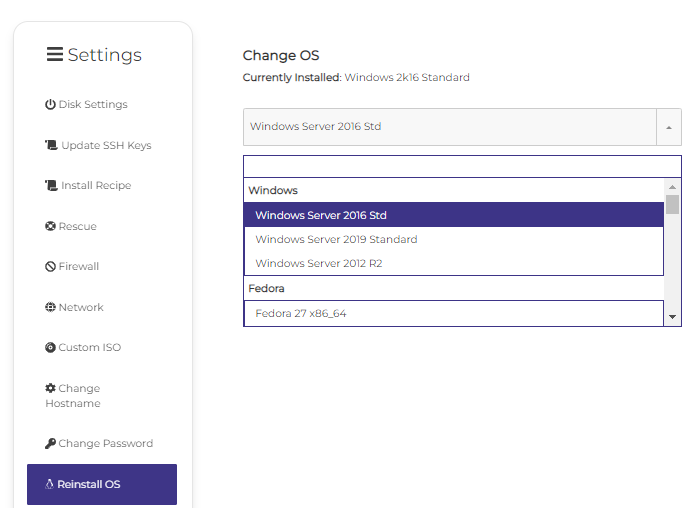Viewport: 693px width, 508px height.
Task: Click the globe icon next to Network
Action: [50, 307]
